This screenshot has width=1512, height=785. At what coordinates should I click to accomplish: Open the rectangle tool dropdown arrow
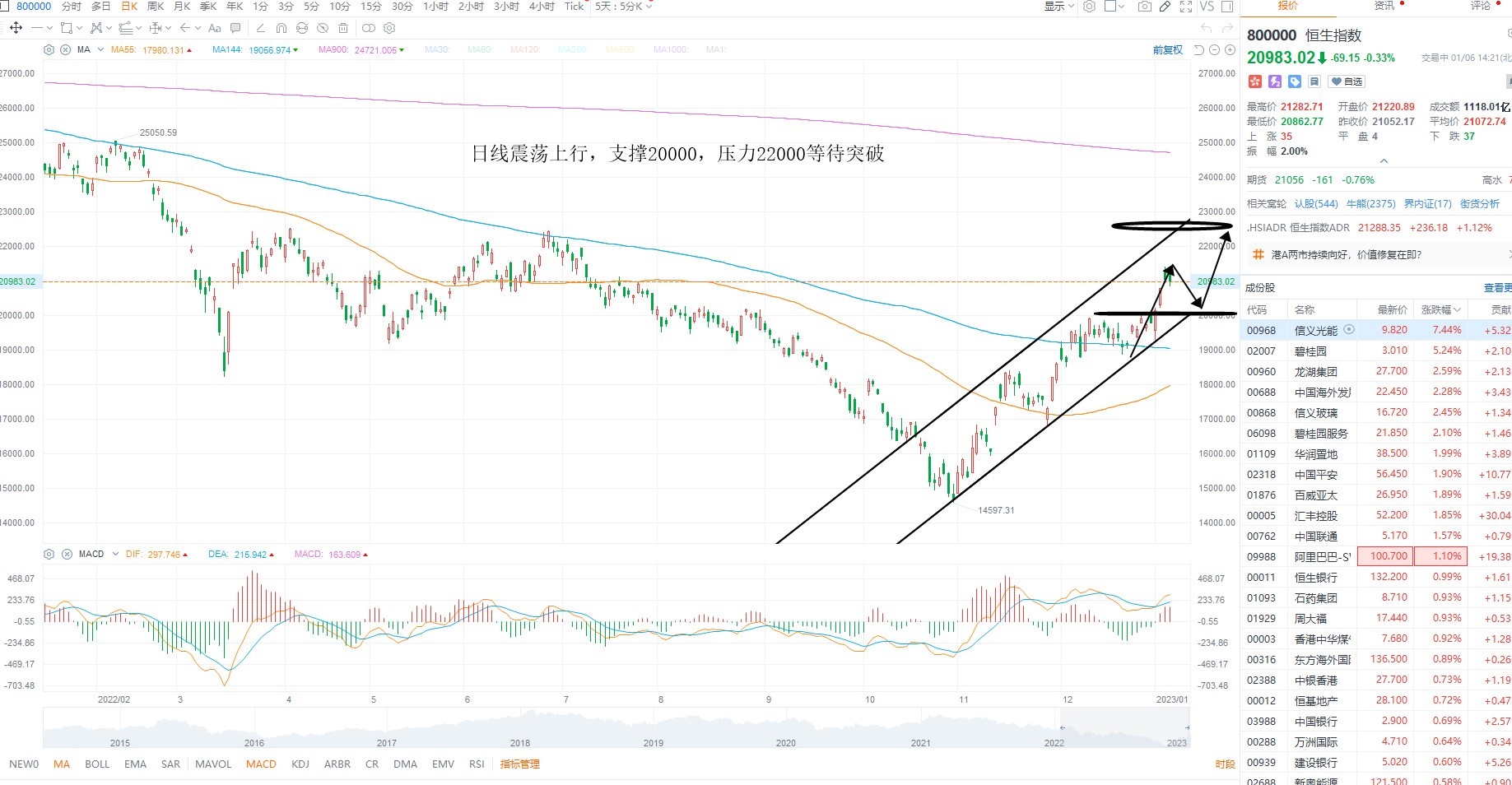tap(79, 28)
